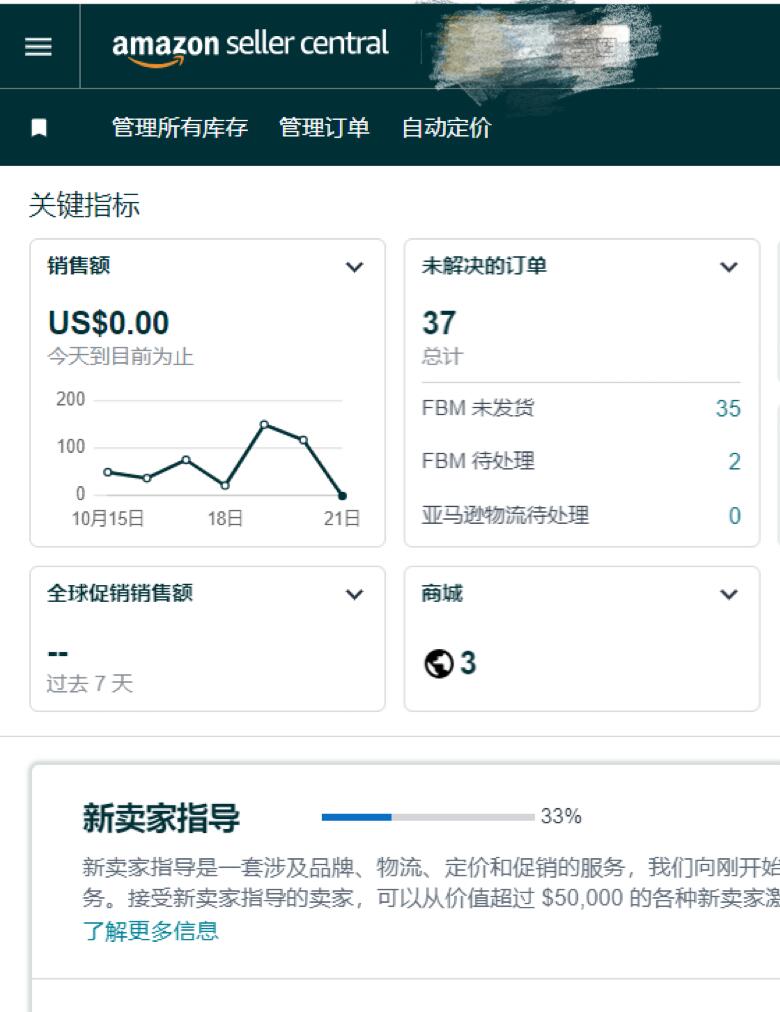Click the 37 total unresolved orders
The height and width of the screenshot is (1012, 780).
439,323
